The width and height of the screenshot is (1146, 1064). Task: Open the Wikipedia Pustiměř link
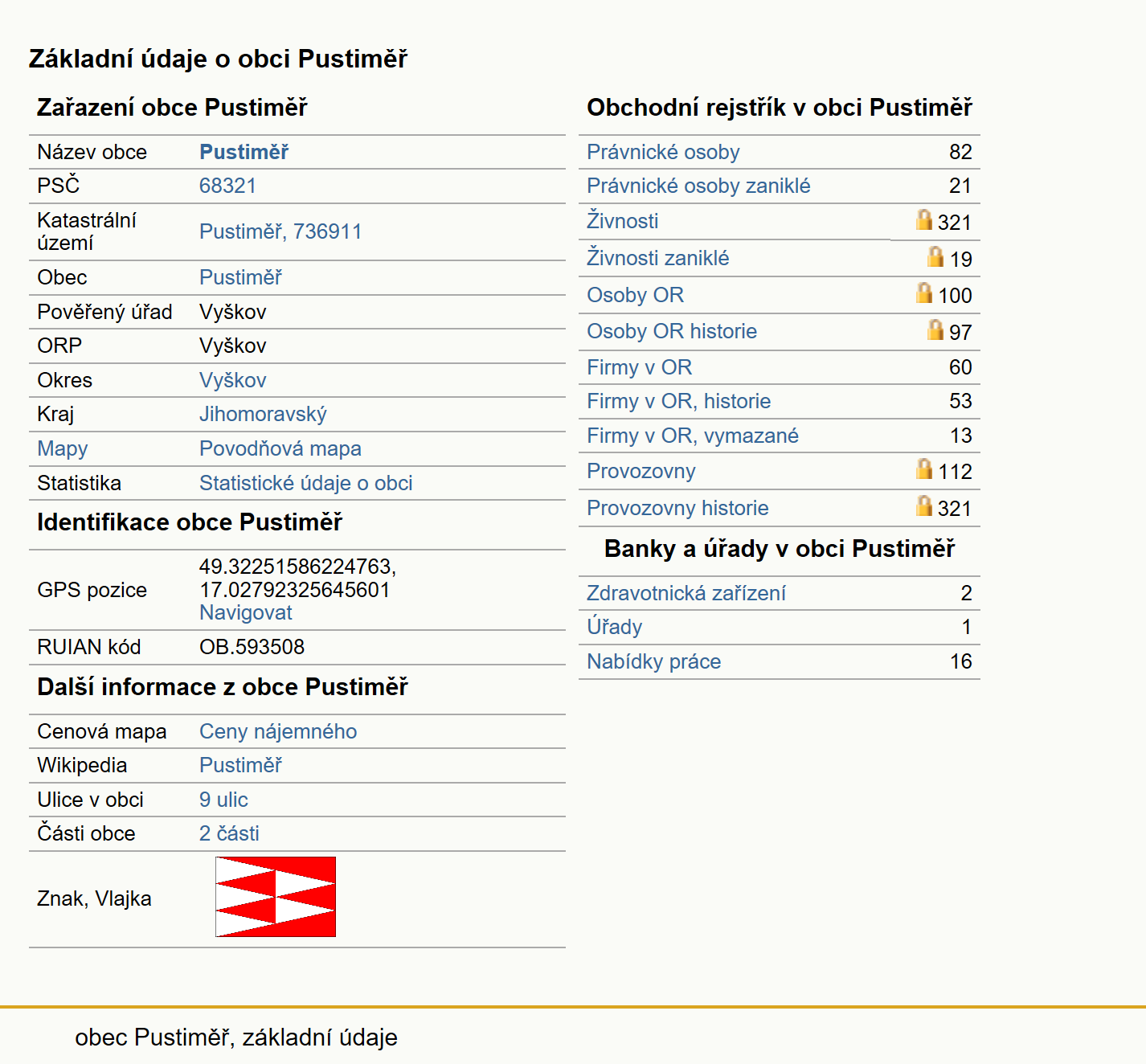[240, 765]
